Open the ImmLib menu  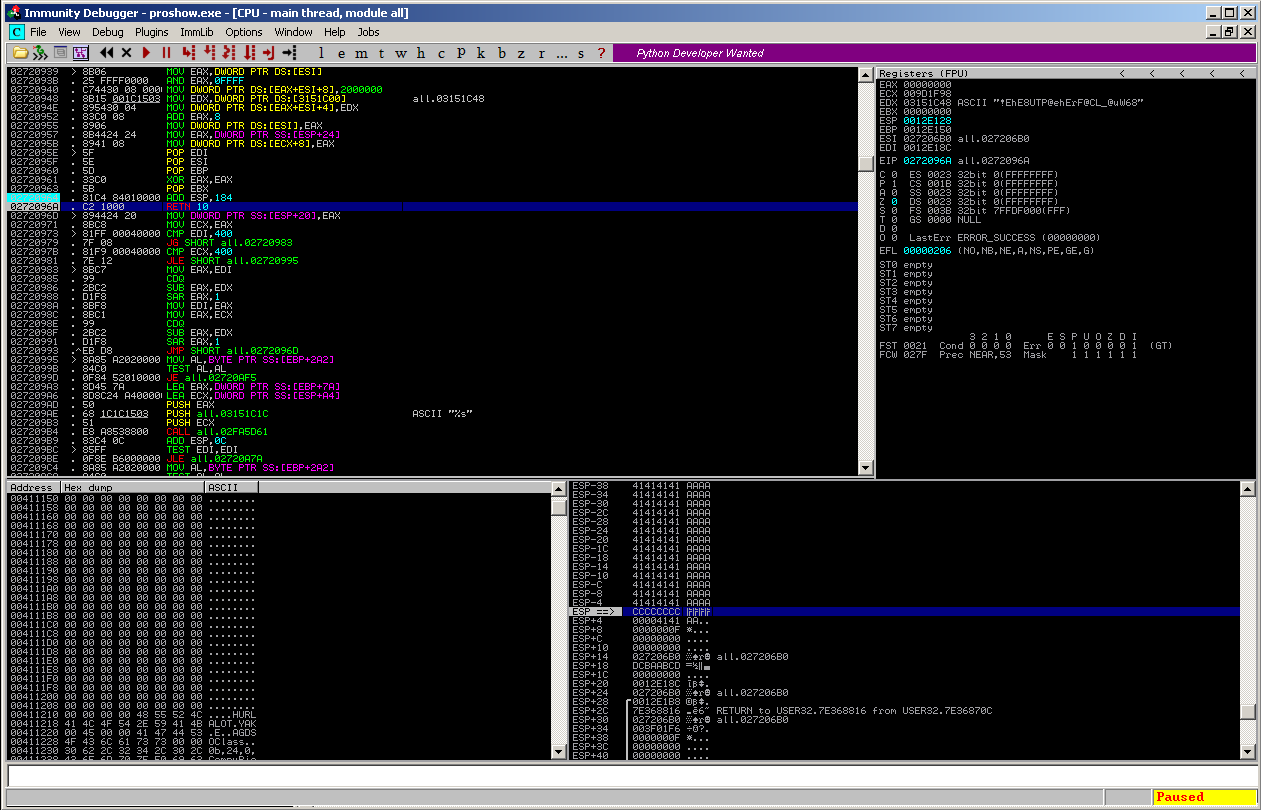197,32
